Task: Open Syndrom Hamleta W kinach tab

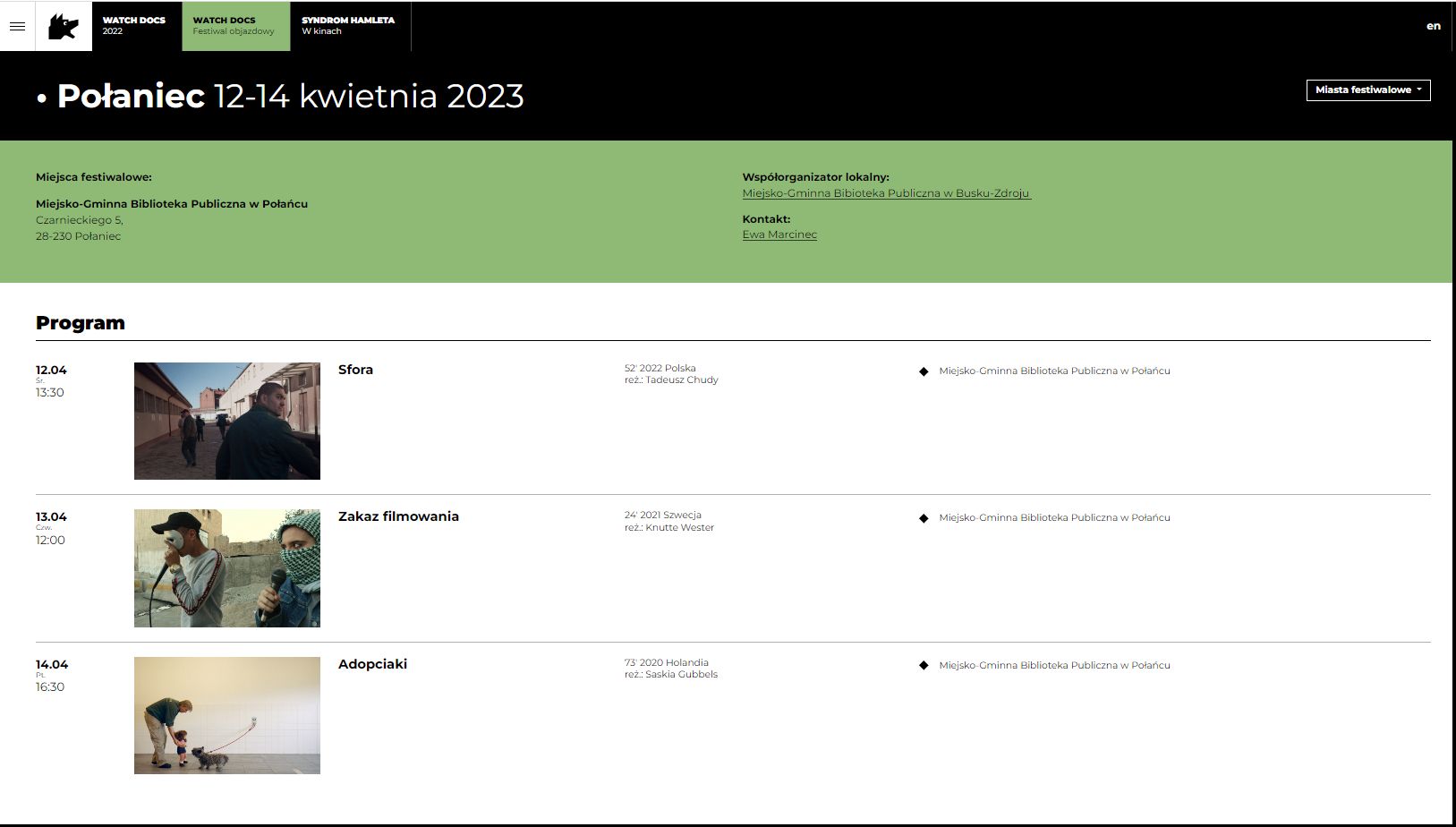Action: pos(349,26)
